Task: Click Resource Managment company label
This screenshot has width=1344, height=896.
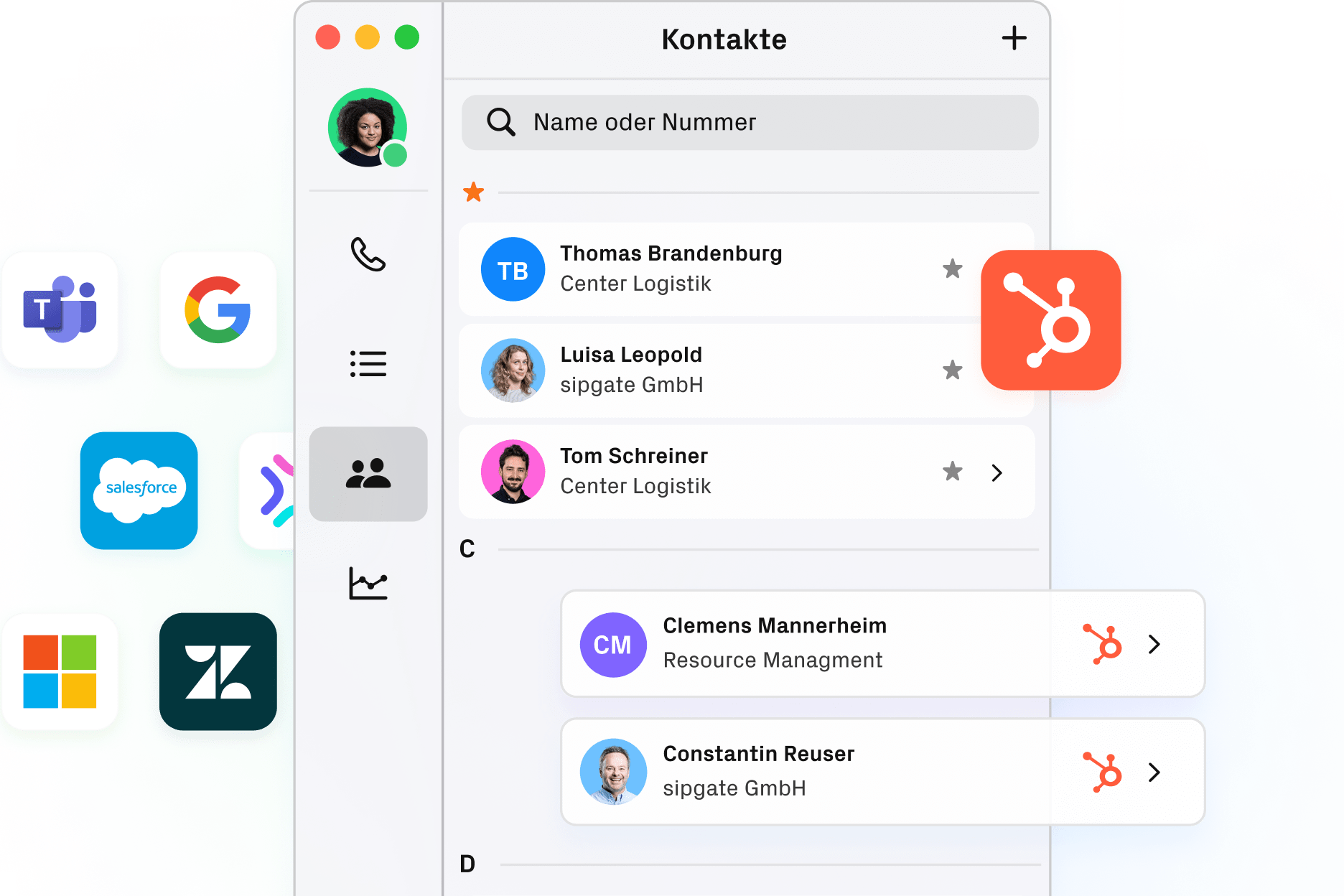Action: [773, 660]
